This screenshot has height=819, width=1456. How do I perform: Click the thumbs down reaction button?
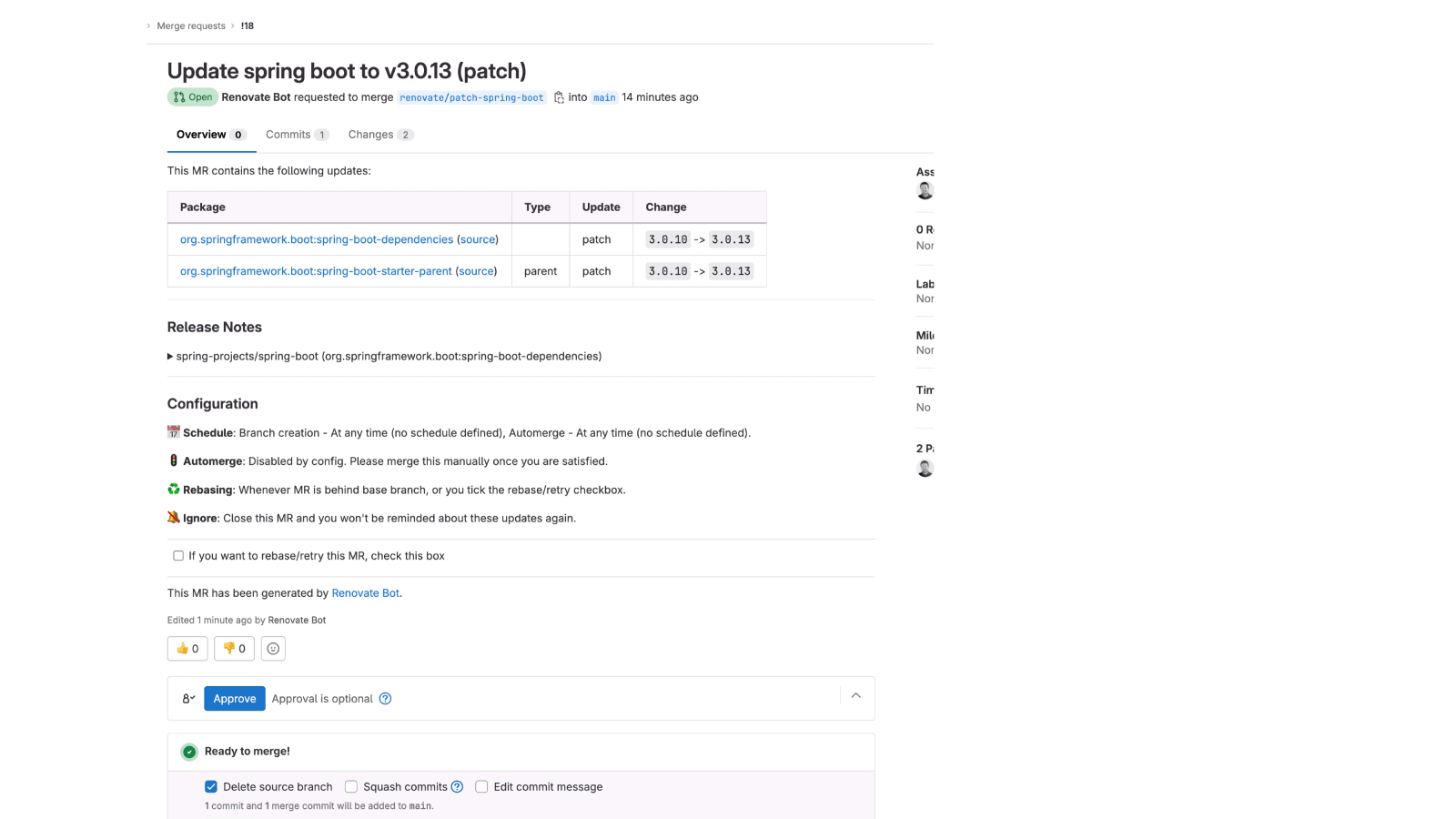pos(234,649)
